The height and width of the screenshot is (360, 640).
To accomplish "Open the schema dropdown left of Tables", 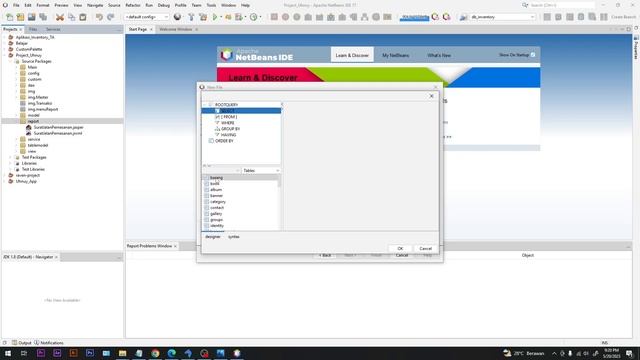I will 221,171.
